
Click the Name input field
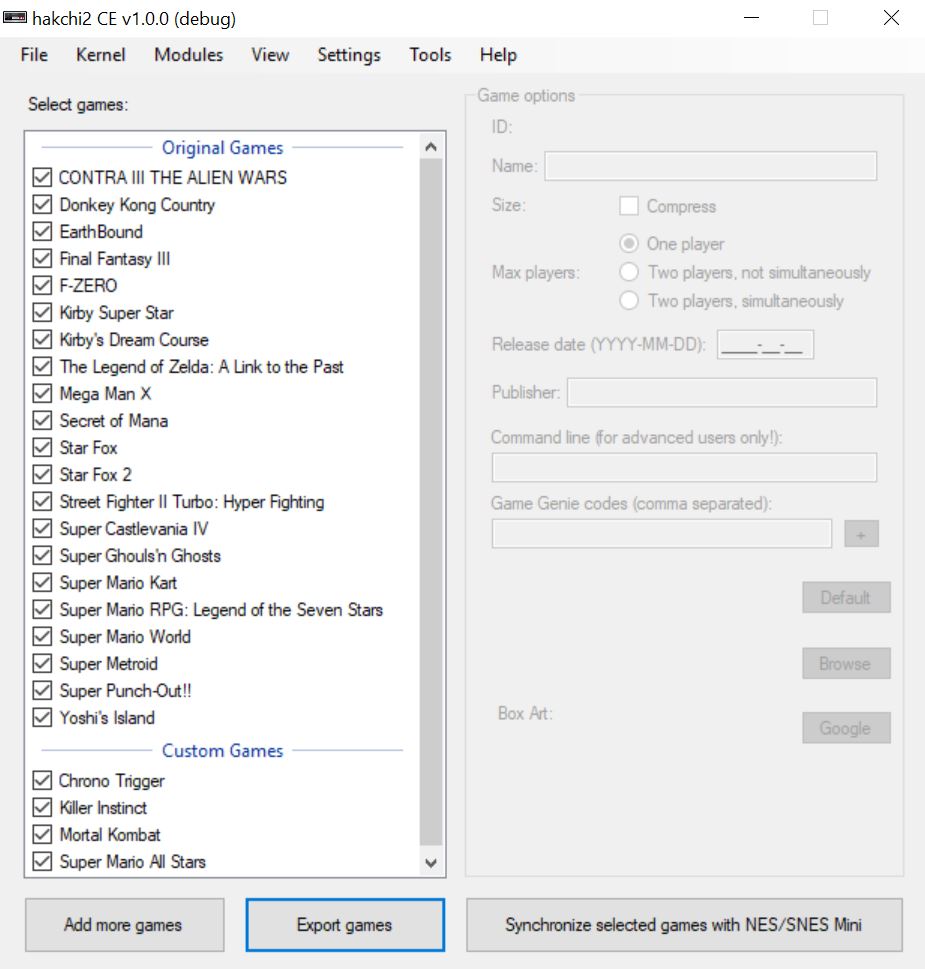[x=711, y=166]
